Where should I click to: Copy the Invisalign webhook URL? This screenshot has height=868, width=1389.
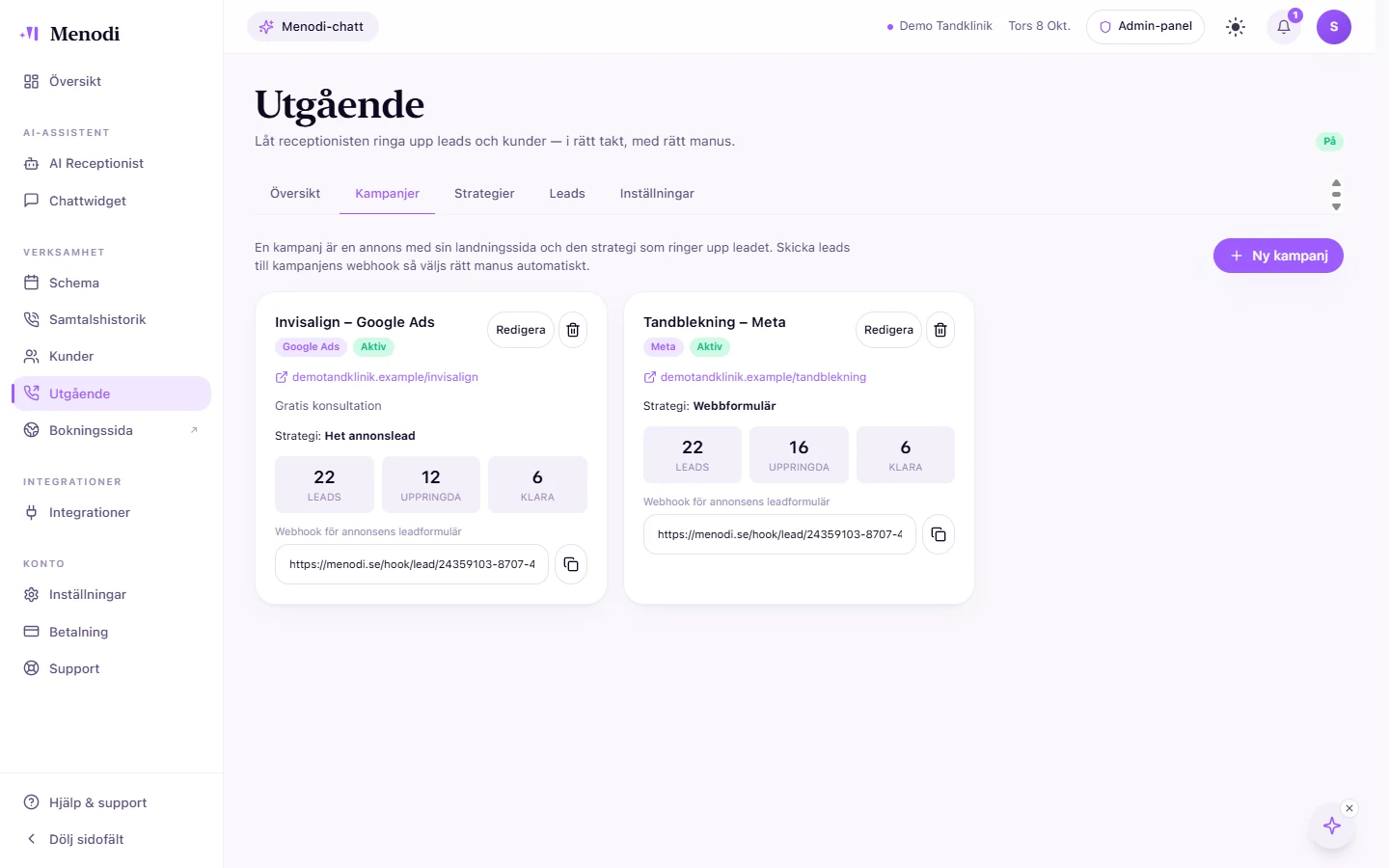point(571,564)
